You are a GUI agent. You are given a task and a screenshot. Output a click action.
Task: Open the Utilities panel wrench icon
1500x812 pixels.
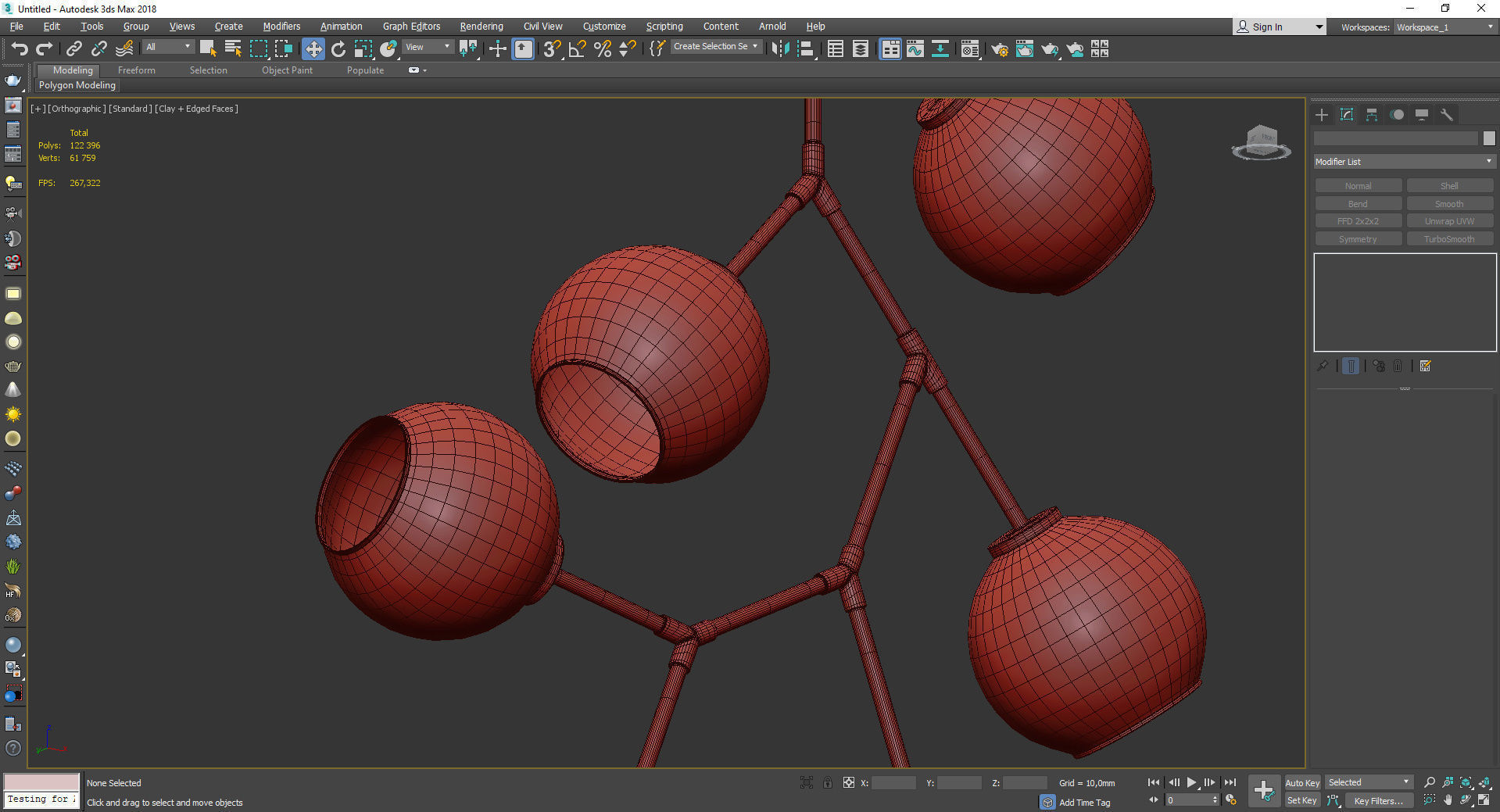(x=1447, y=115)
